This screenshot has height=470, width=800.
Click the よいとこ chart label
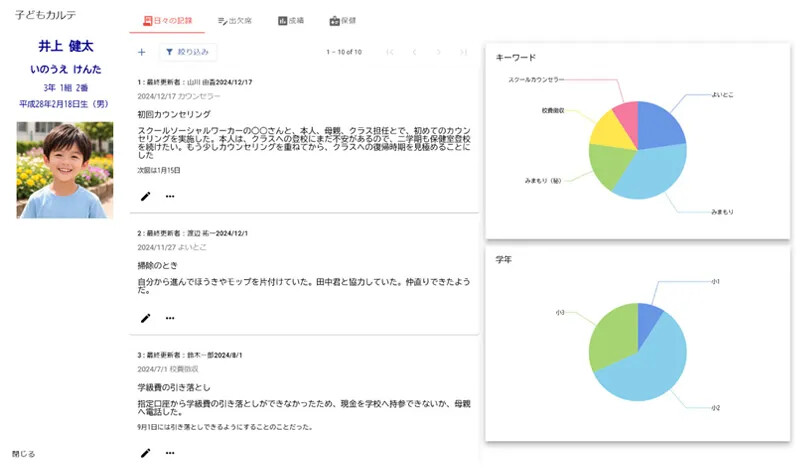coord(722,95)
